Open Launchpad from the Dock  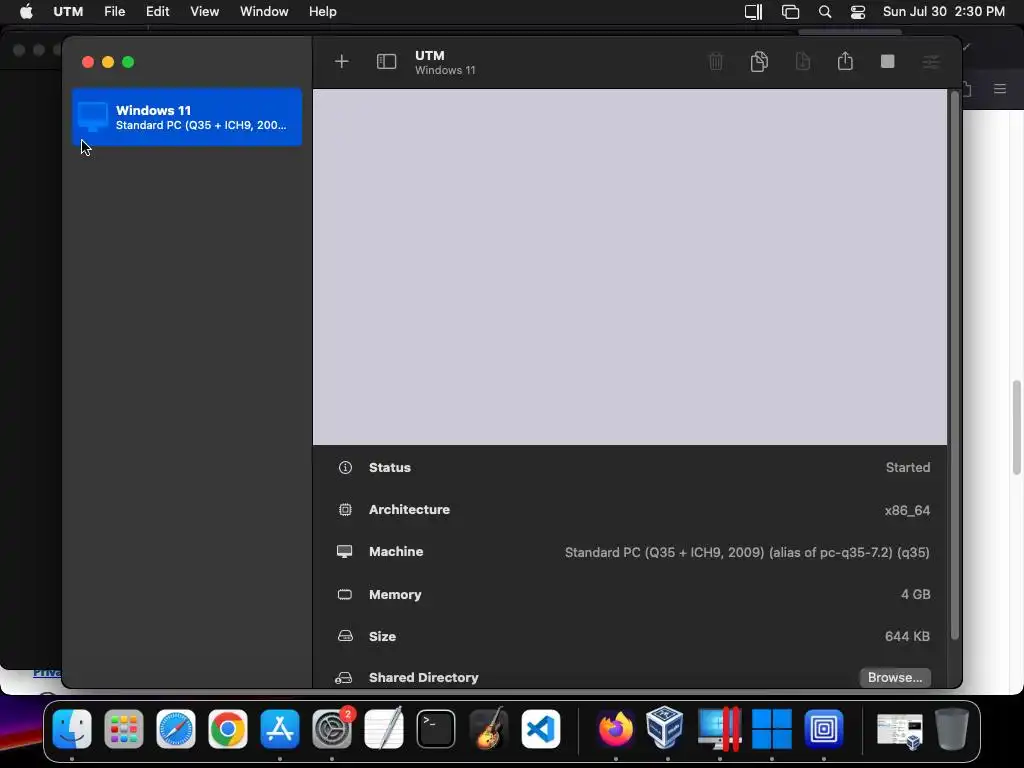tap(123, 729)
